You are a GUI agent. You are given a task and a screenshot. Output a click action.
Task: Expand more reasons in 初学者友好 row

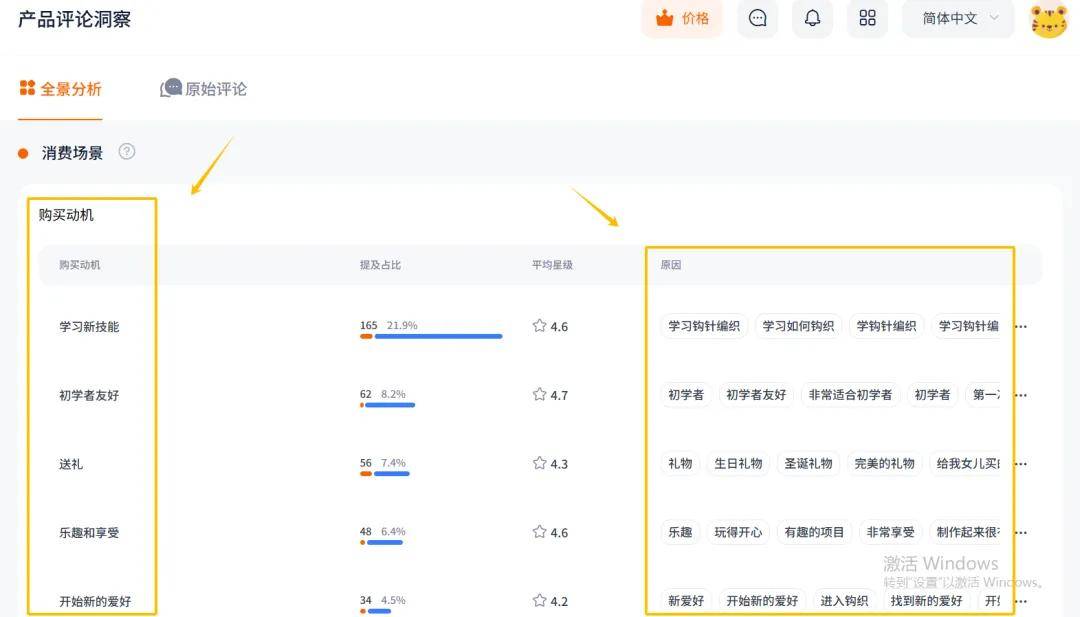tap(1021, 395)
